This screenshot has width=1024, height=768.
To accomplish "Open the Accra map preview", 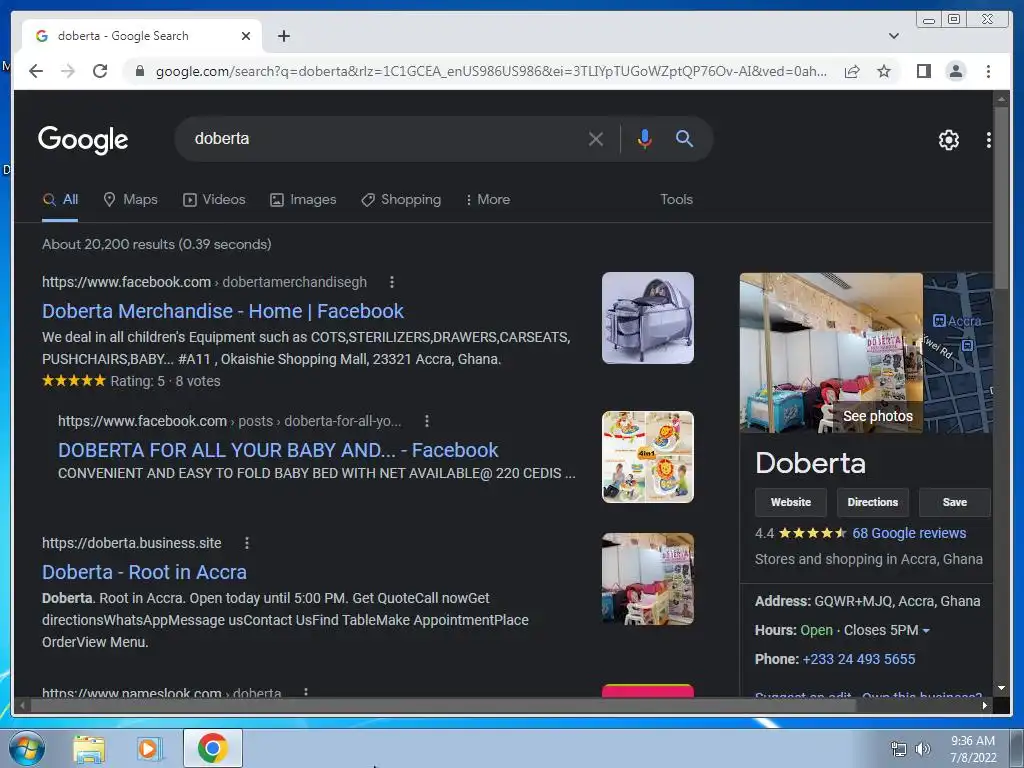I will pyautogui.click(x=958, y=353).
